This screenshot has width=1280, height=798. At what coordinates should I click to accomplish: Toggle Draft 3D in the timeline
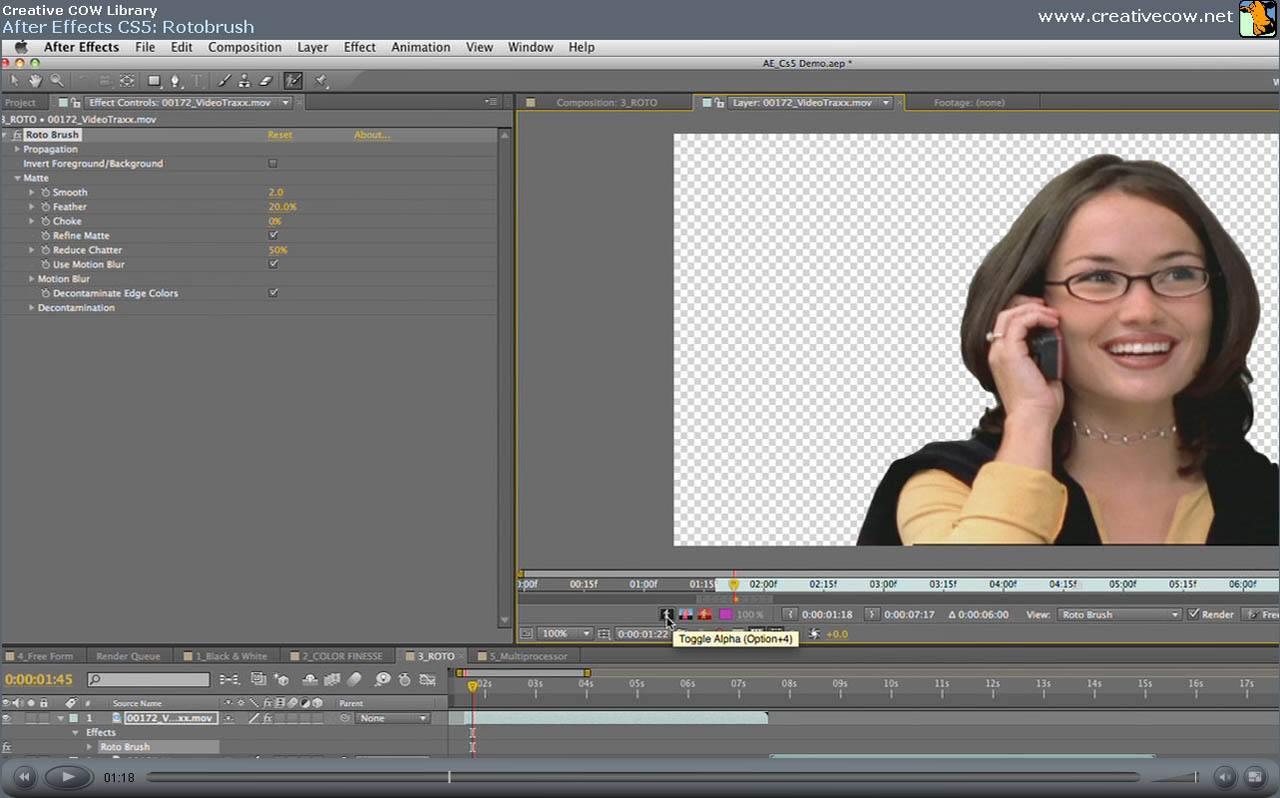283,680
